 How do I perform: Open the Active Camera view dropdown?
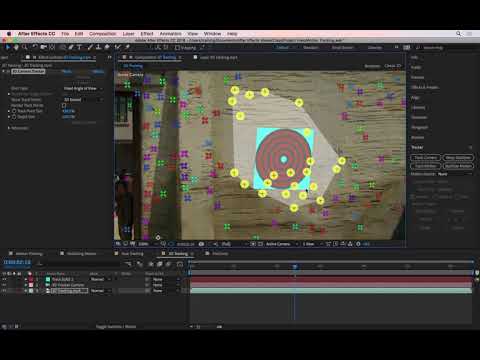(x=281, y=244)
